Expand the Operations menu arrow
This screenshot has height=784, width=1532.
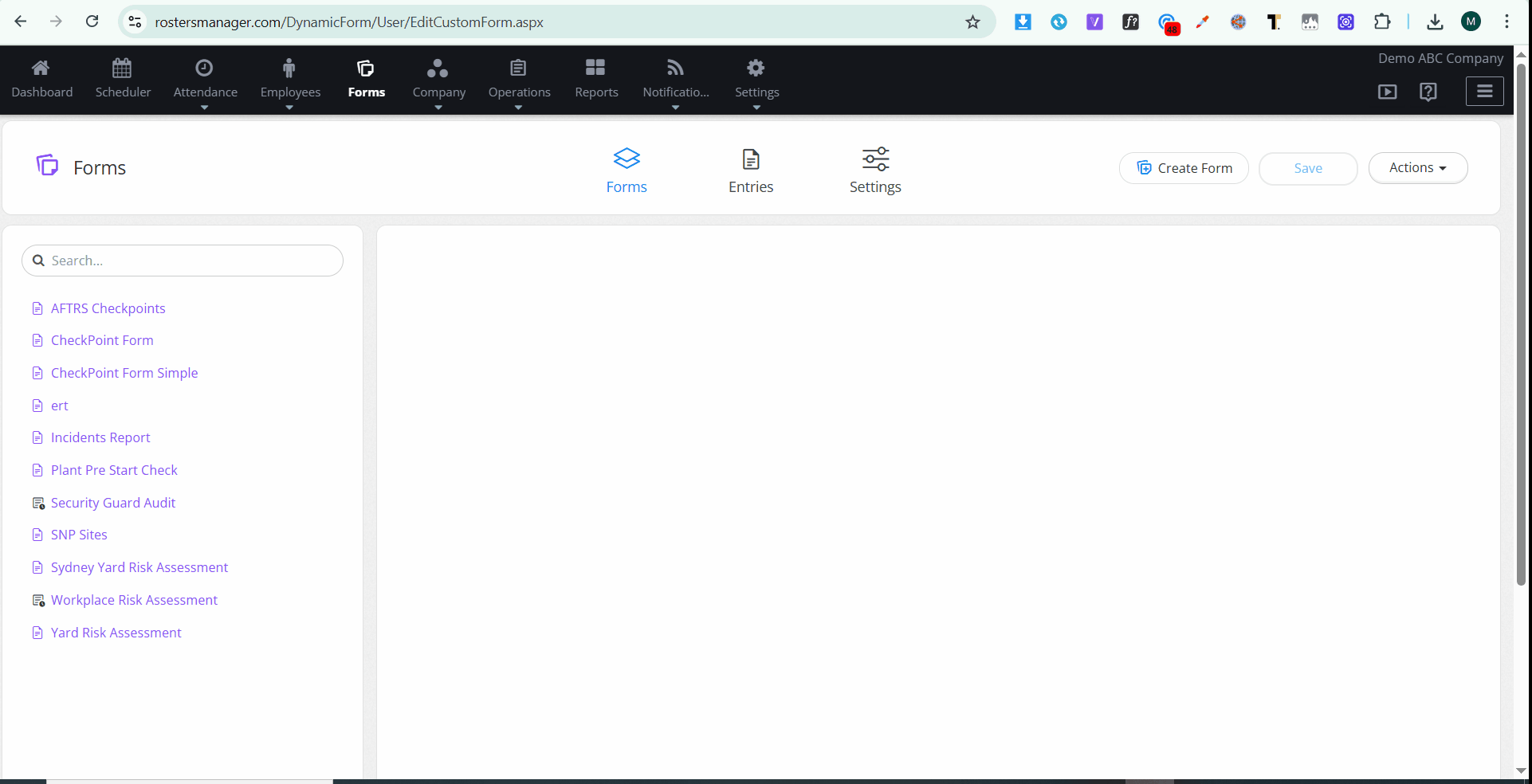[518, 108]
